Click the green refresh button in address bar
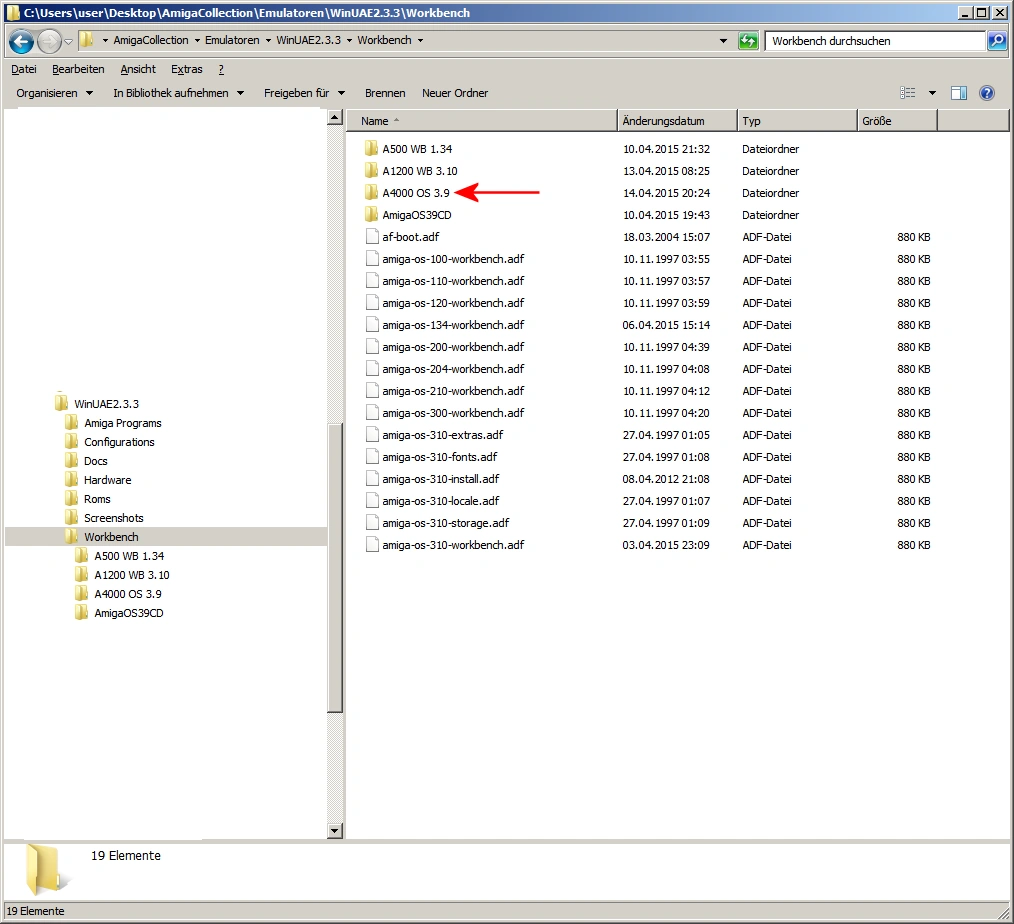1014x924 pixels. click(x=748, y=41)
